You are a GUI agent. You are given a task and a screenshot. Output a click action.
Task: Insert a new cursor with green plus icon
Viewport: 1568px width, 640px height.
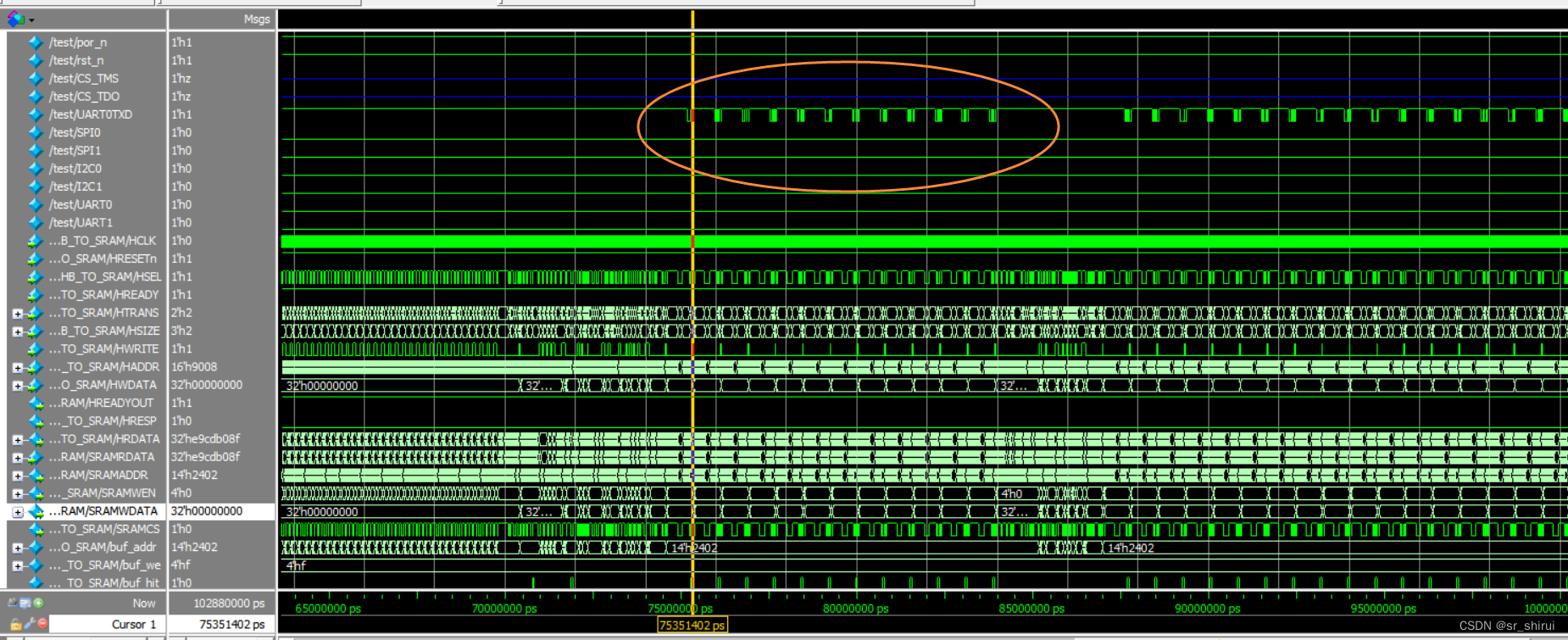pyautogui.click(x=38, y=603)
